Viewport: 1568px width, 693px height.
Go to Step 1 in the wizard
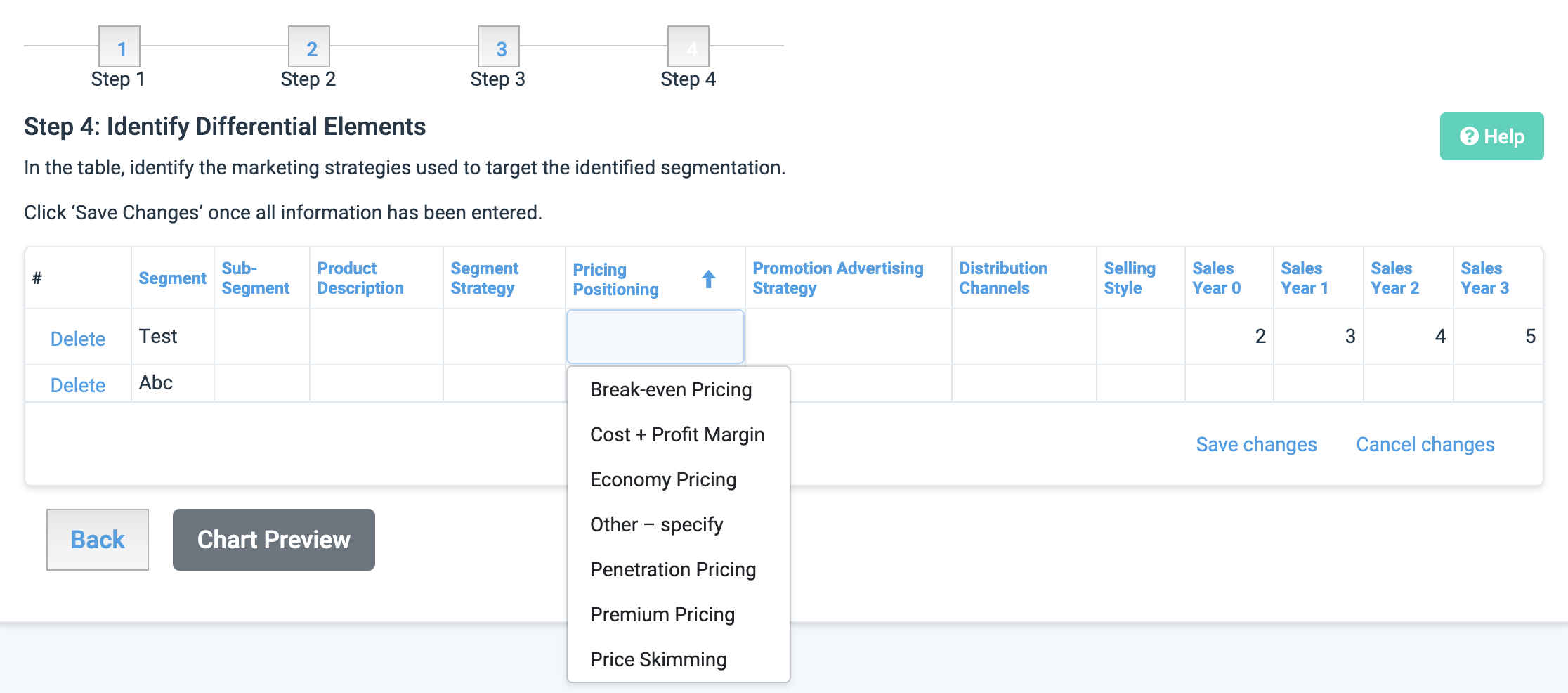[119, 46]
